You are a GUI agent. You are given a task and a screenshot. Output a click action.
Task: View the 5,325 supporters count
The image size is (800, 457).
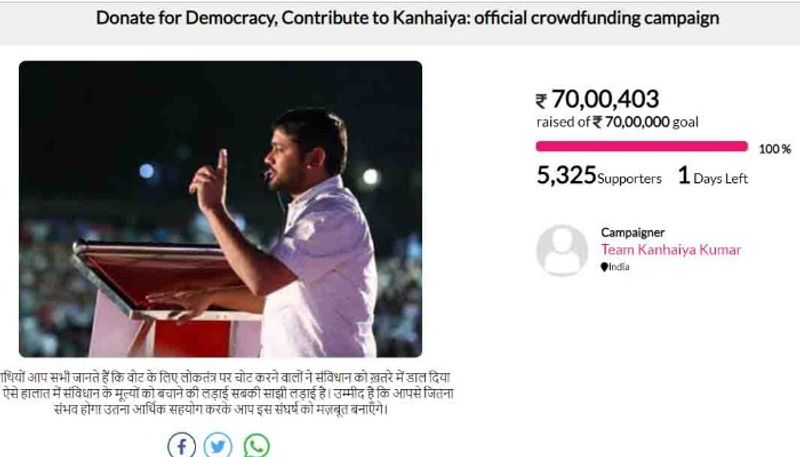566,176
